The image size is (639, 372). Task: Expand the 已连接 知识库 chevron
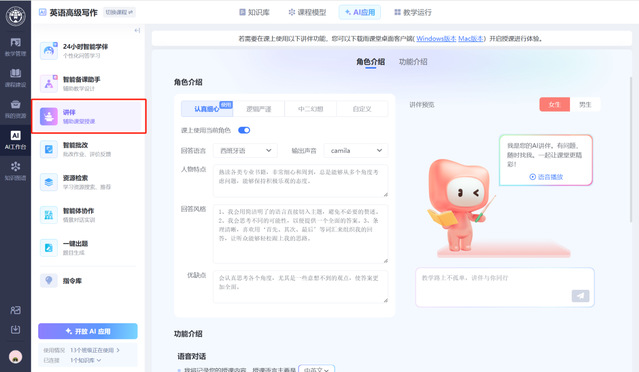99,360
